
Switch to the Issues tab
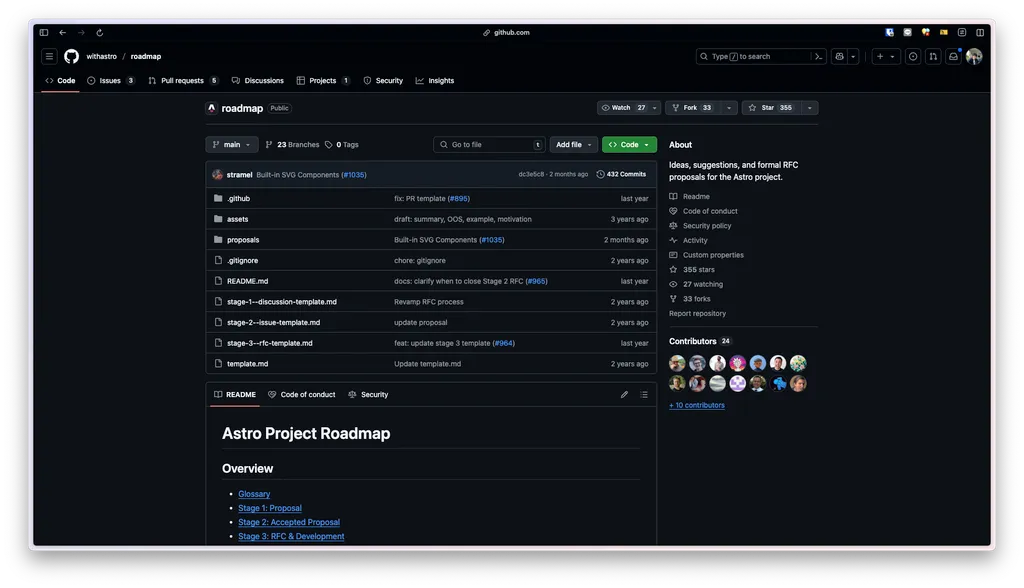click(110, 81)
